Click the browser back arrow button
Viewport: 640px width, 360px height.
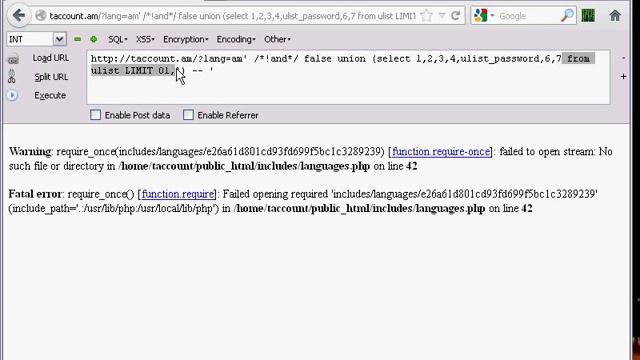[18, 16]
